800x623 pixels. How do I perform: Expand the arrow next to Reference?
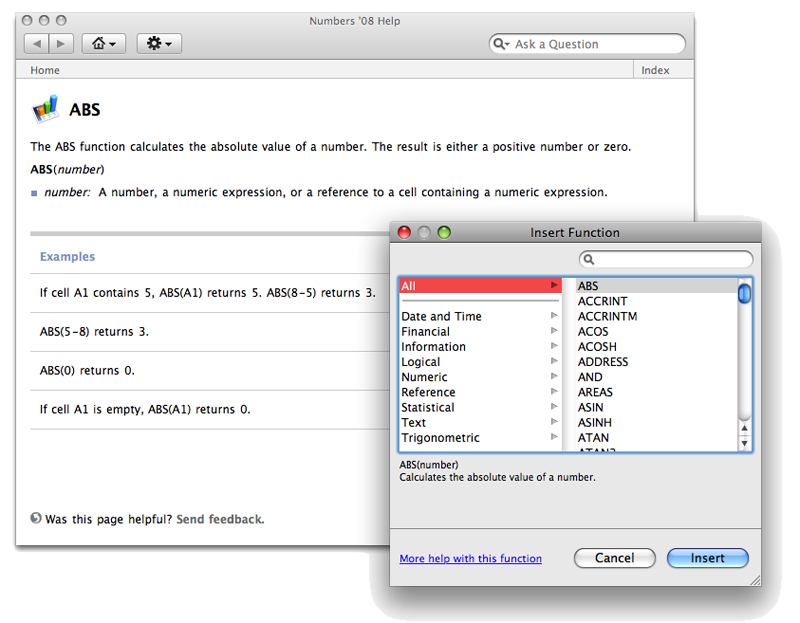point(554,391)
